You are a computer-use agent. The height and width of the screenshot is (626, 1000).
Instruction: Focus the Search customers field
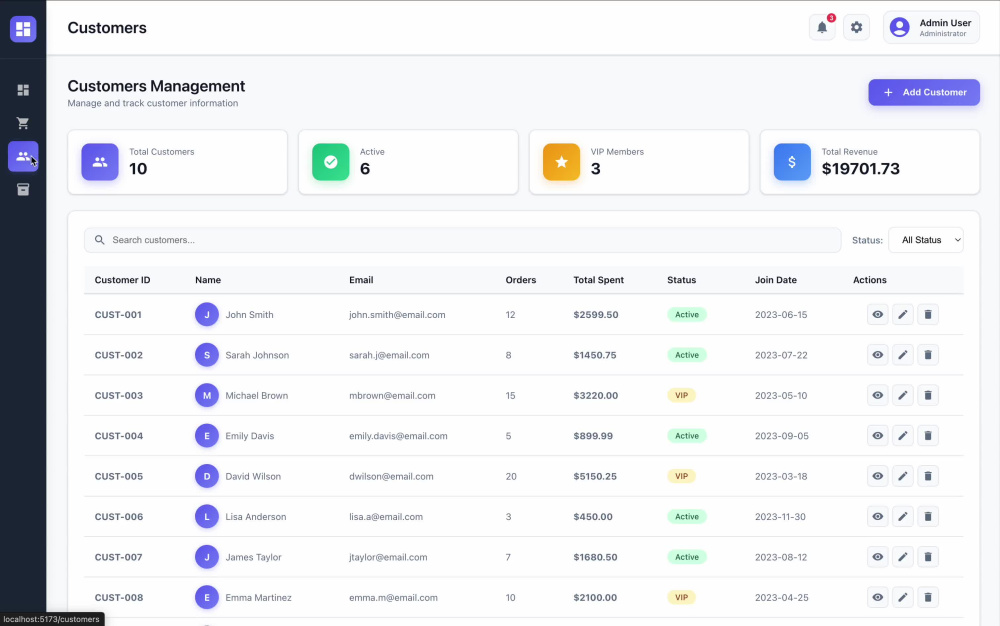(x=462, y=240)
